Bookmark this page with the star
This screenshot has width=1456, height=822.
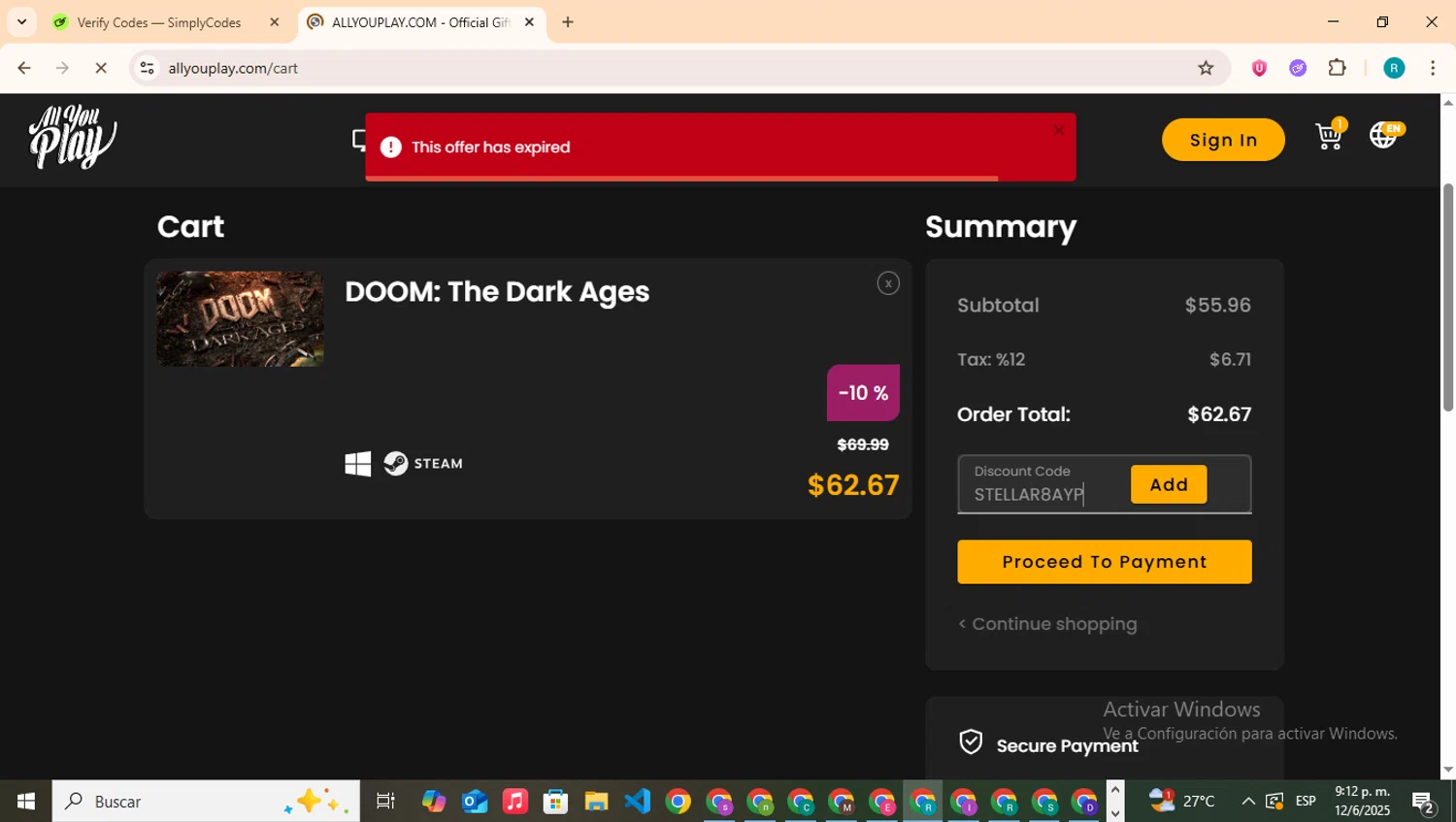[1206, 68]
